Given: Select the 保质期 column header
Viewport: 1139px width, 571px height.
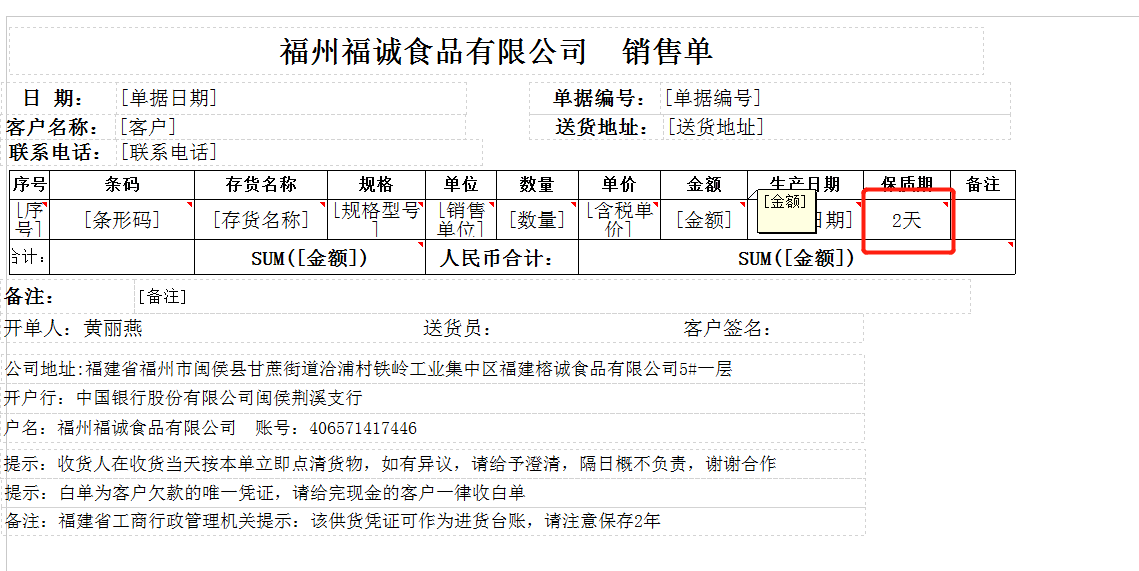Looking at the screenshot, I should click(x=907, y=185).
